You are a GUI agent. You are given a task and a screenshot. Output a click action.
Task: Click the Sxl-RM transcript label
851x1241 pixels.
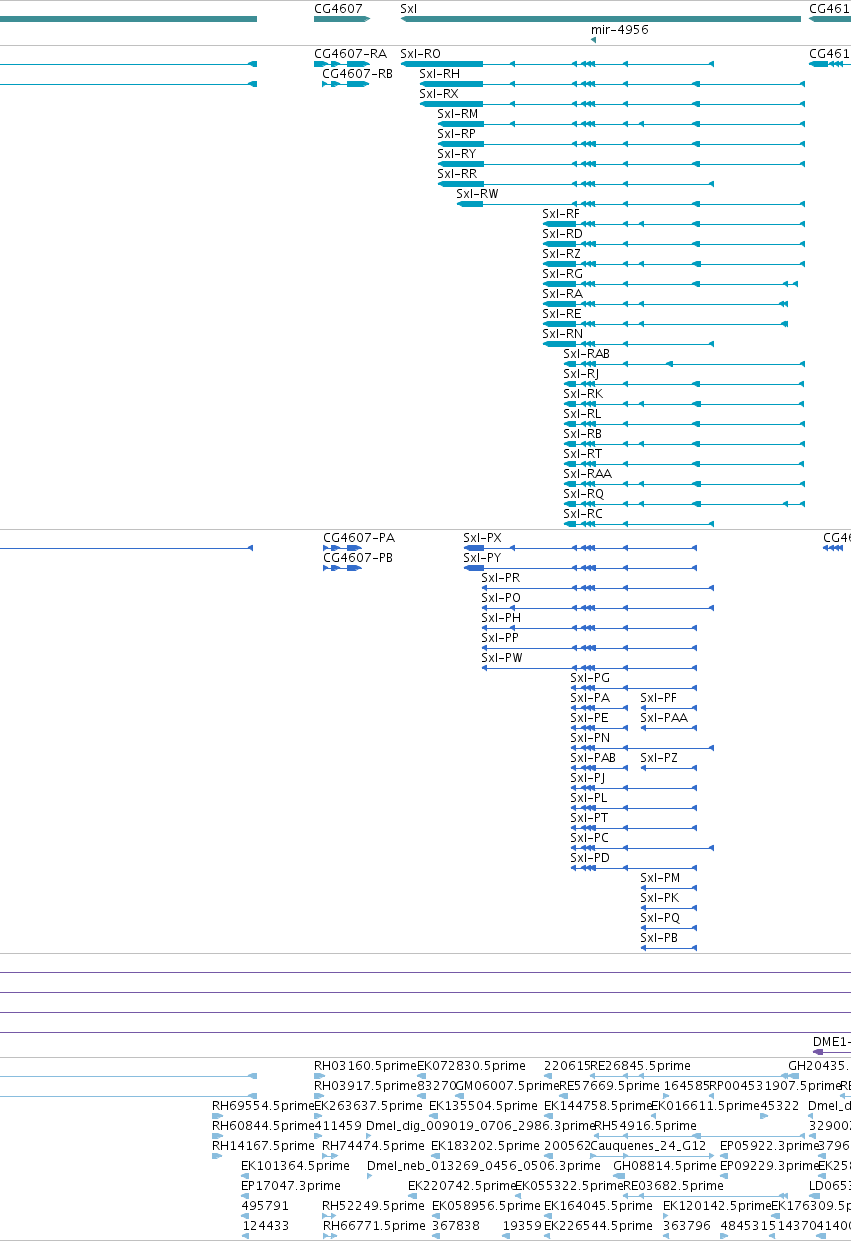click(458, 114)
